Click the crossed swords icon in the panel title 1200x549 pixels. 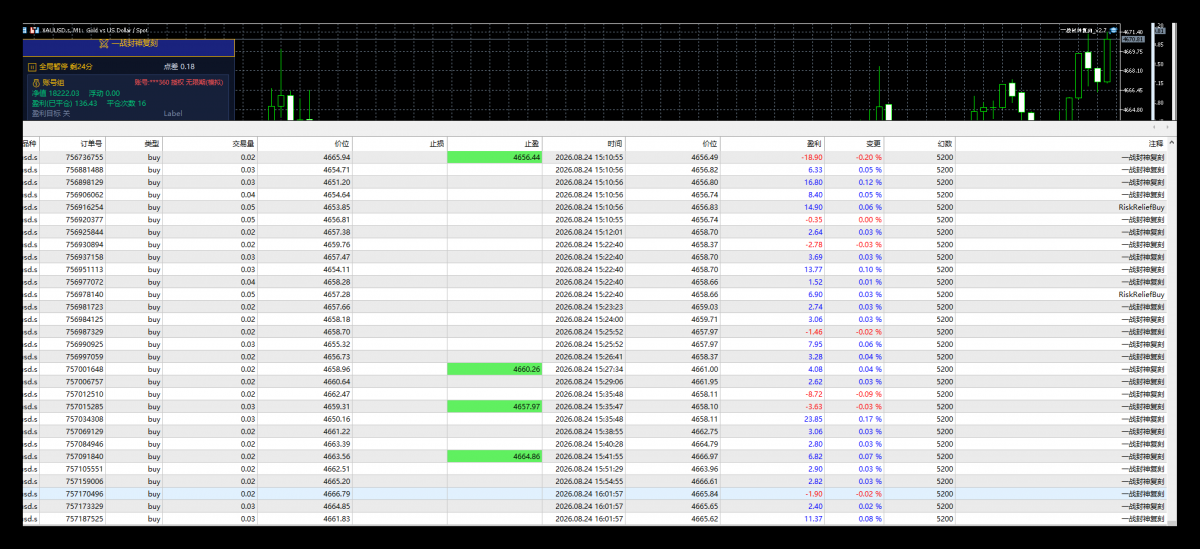click(x=103, y=44)
